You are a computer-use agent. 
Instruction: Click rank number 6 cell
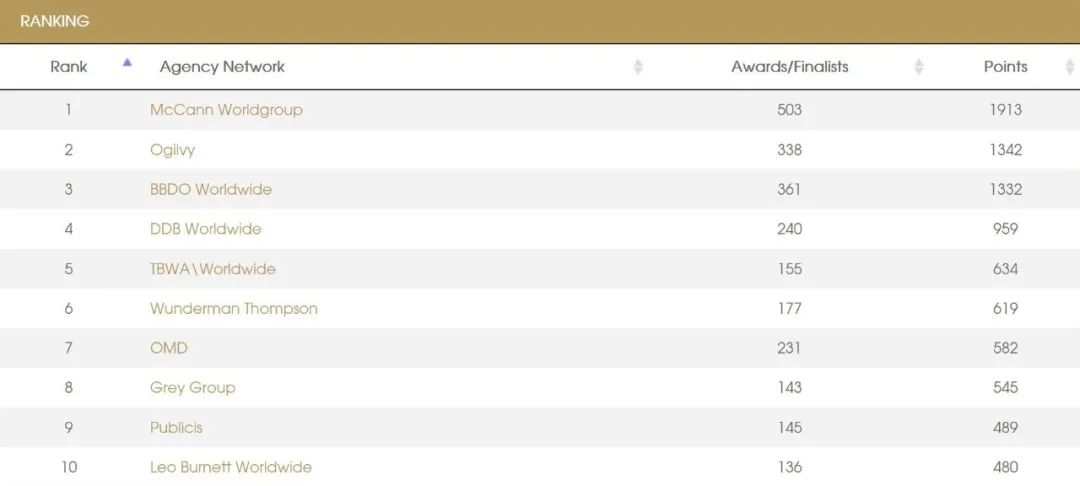tap(69, 308)
